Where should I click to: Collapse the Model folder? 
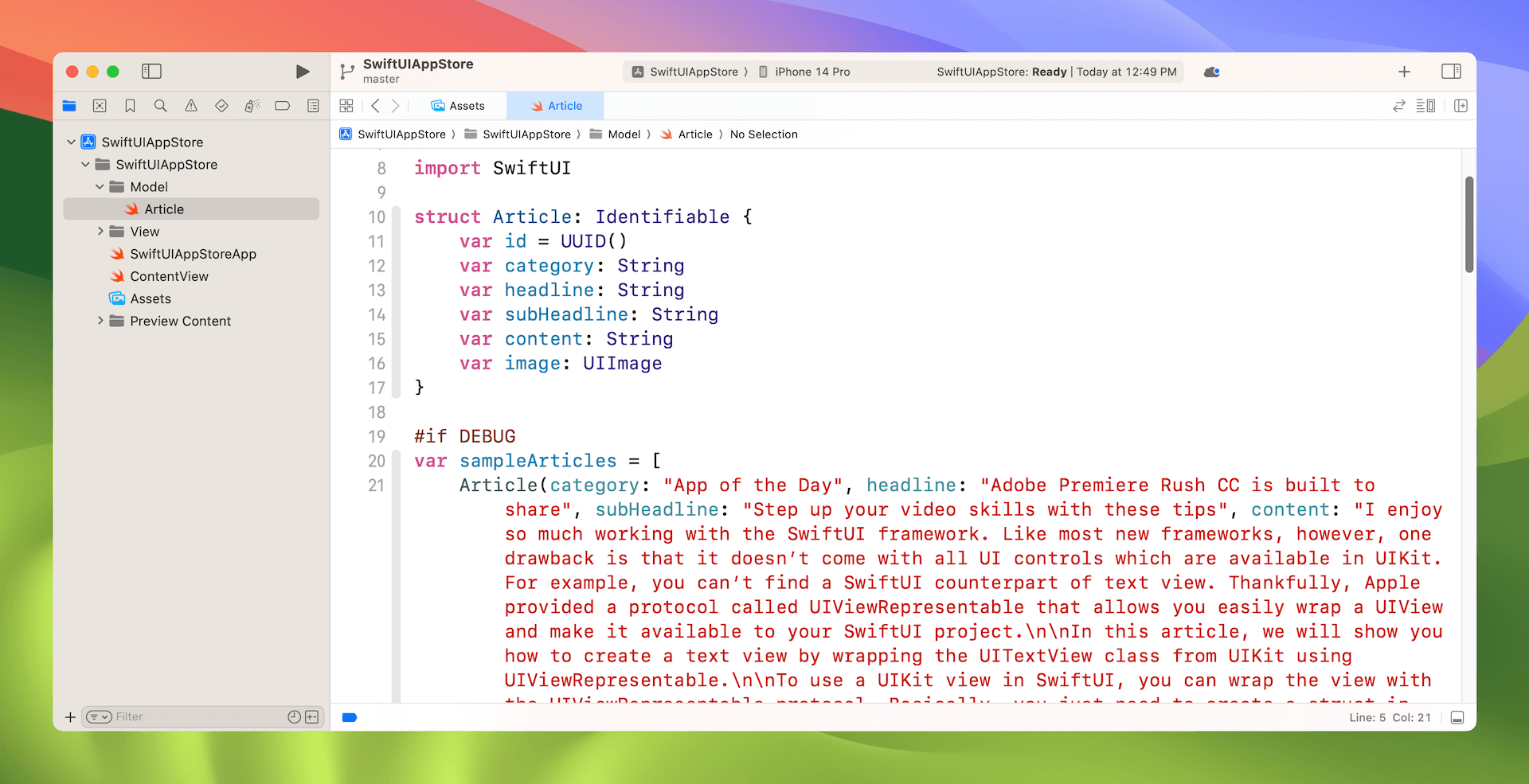(100, 186)
